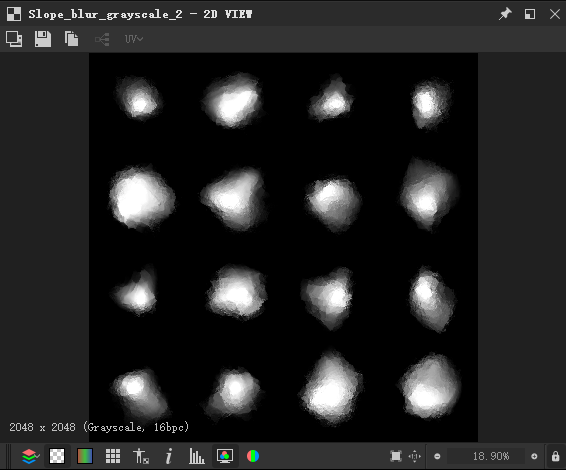
Task: Click the paste/copy pages icon in toolbar
Action: click(71, 39)
